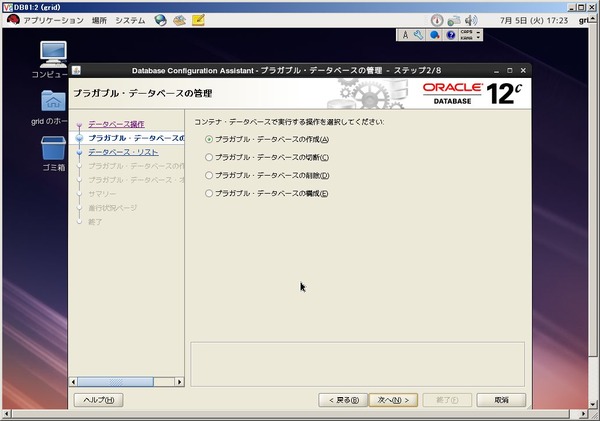
Task: Open the mail client panel icon
Action: click(x=179, y=20)
